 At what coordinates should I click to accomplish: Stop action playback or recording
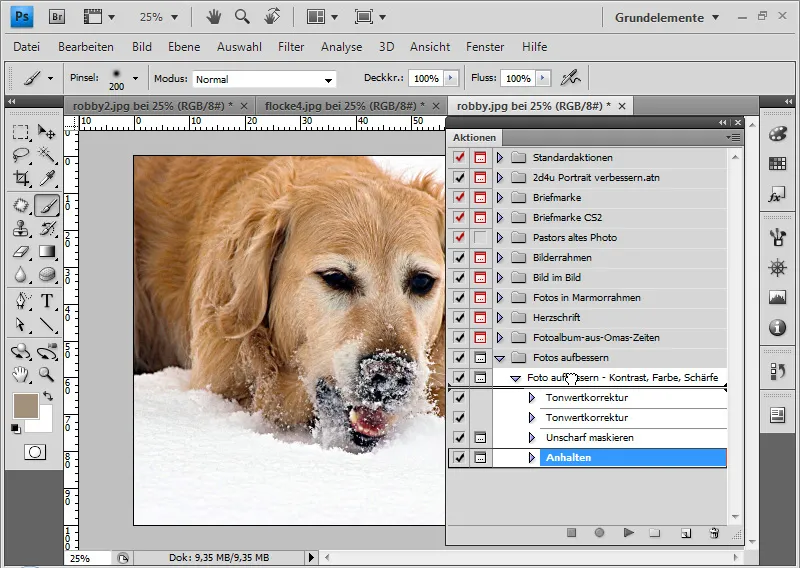pos(571,533)
